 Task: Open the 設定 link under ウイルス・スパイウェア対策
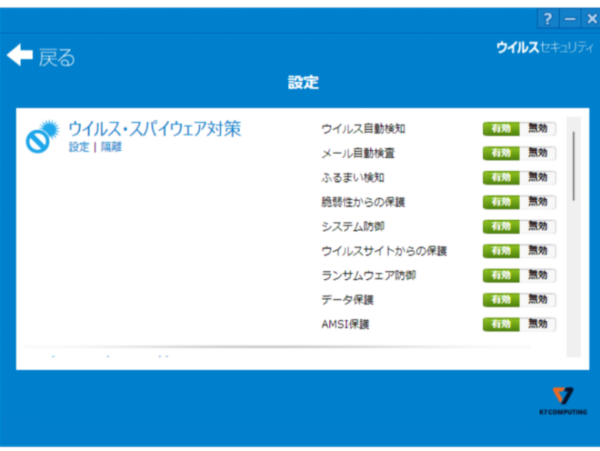coord(78,147)
